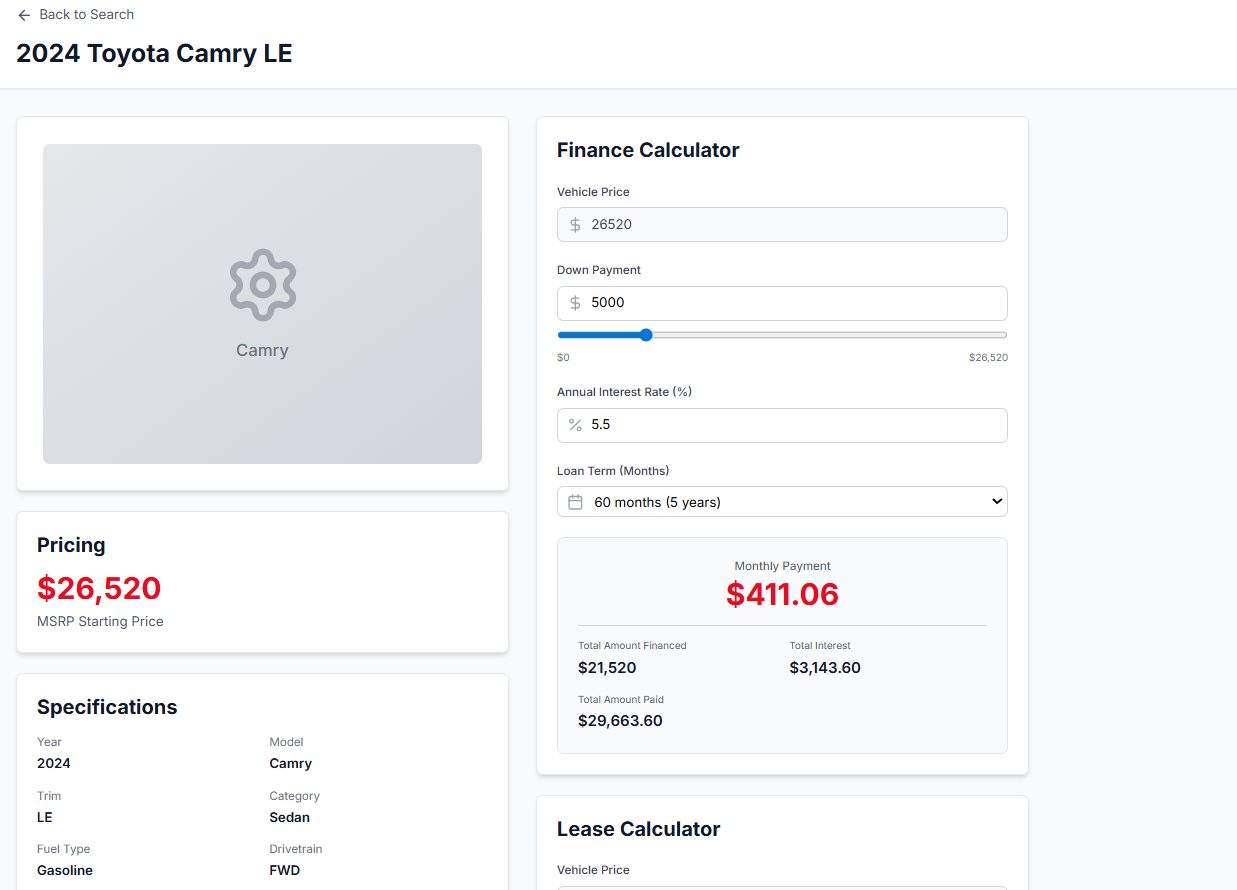Click the $26,520 slider maximum label

988,357
